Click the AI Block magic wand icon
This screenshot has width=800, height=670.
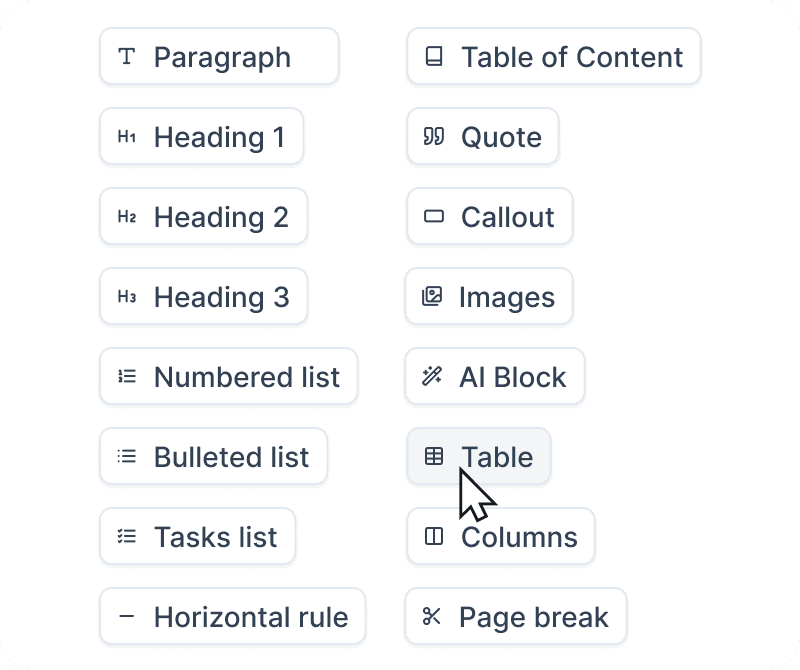click(432, 377)
